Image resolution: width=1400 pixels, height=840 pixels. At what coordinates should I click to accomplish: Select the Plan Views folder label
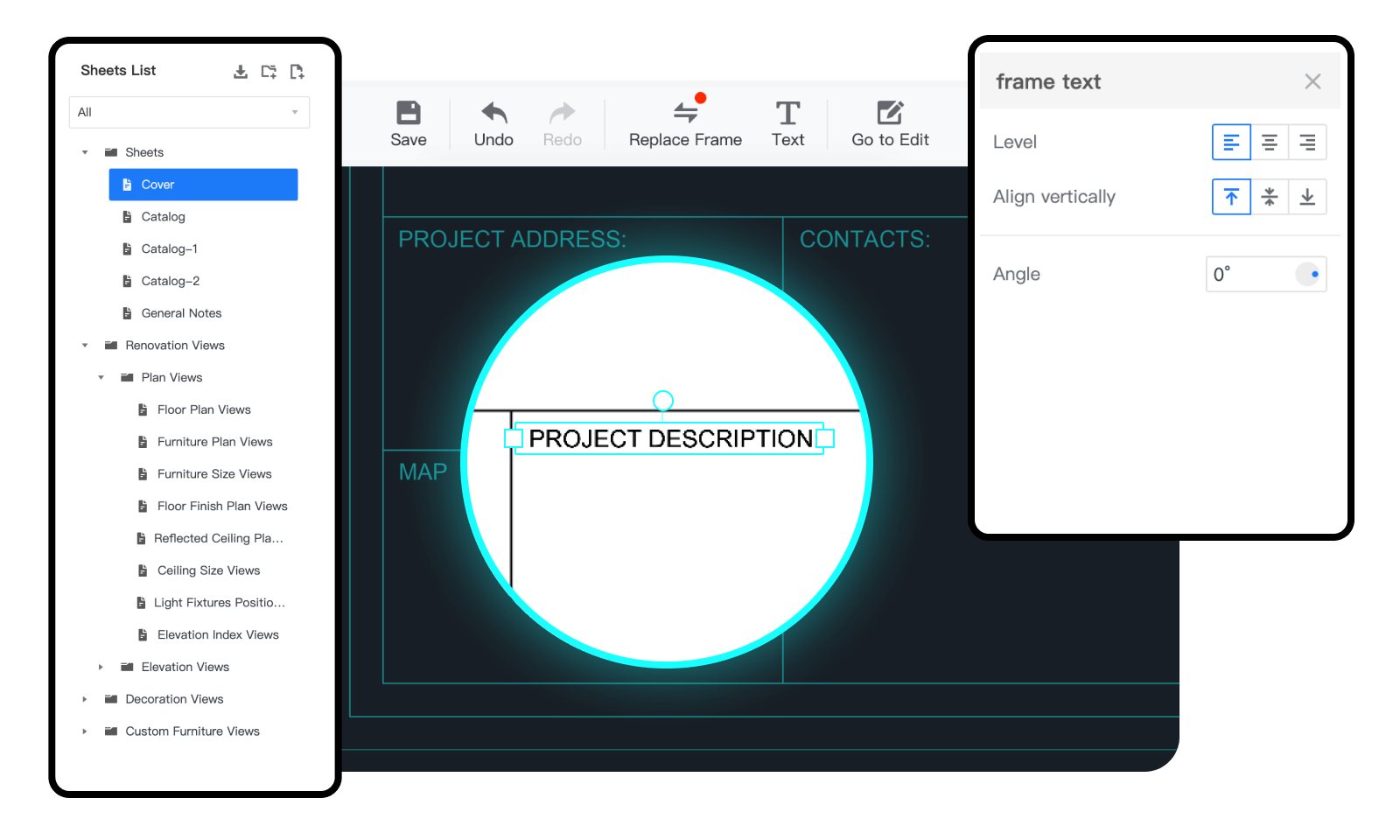pyautogui.click(x=171, y=378)
